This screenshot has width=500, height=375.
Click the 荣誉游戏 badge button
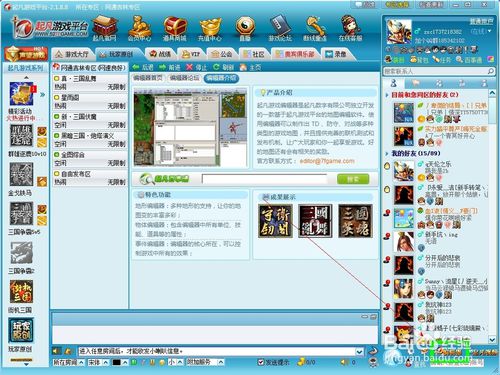point(26,54)
